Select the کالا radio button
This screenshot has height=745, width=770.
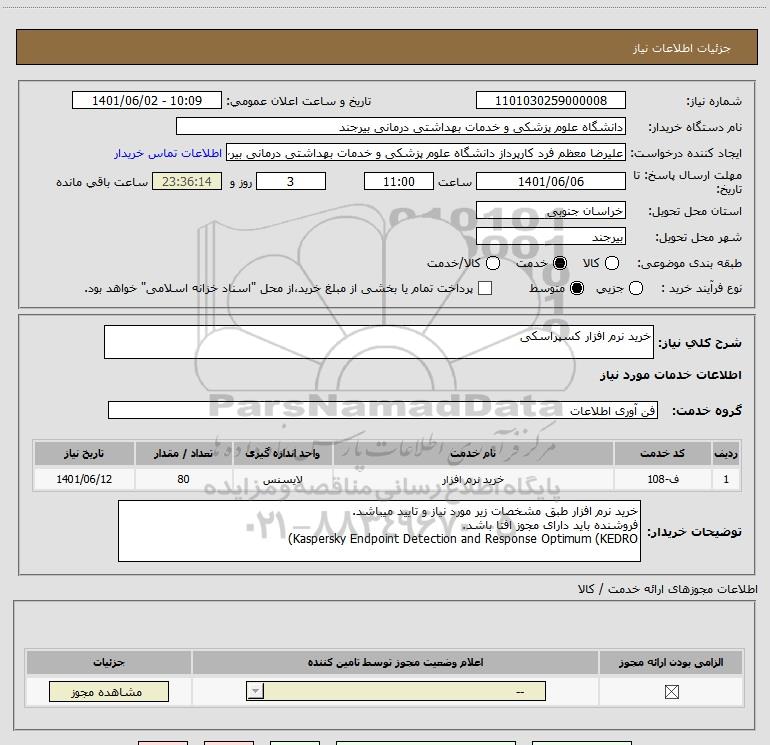pos(612,263)
